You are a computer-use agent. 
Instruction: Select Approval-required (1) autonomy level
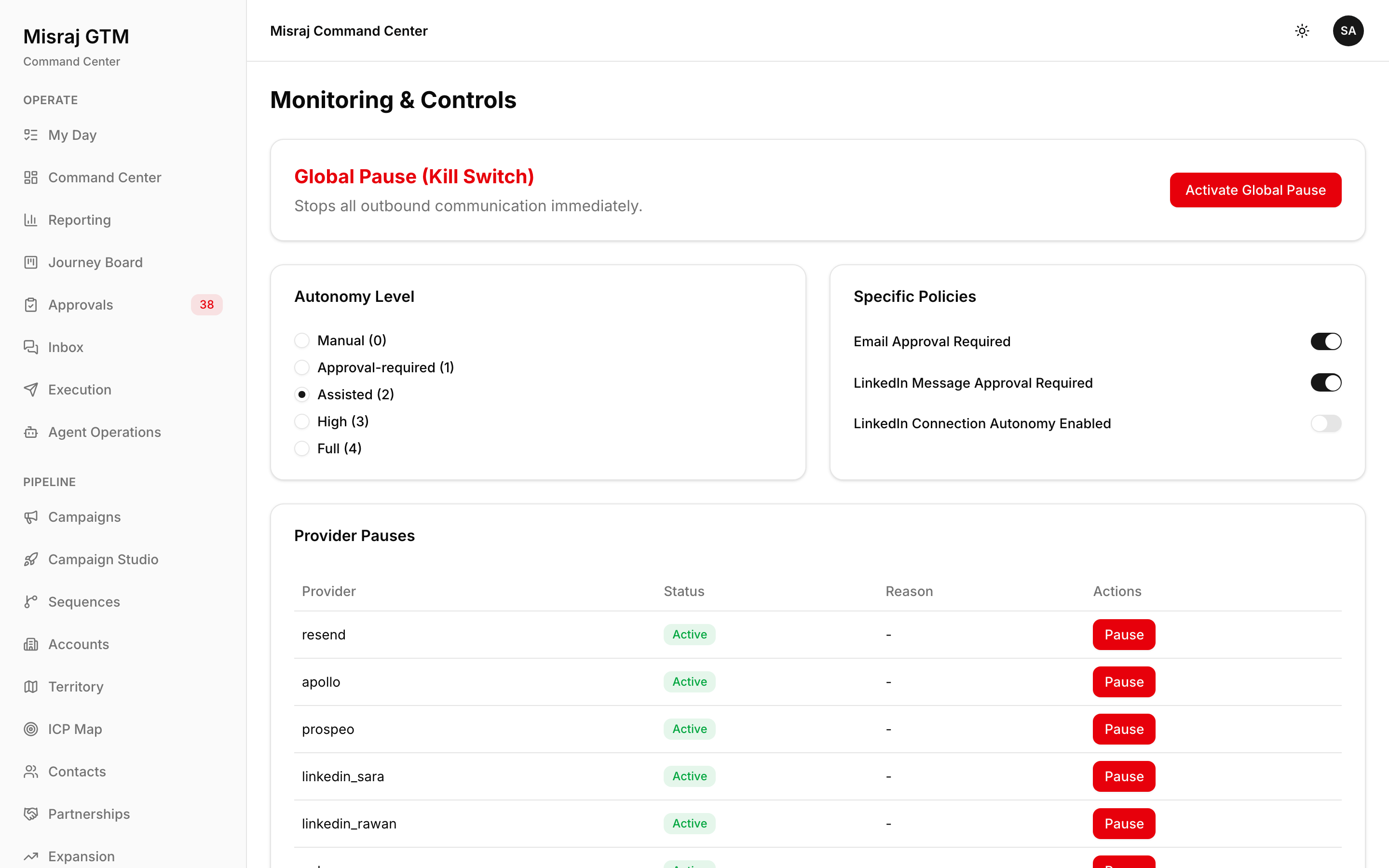[302, 367]
